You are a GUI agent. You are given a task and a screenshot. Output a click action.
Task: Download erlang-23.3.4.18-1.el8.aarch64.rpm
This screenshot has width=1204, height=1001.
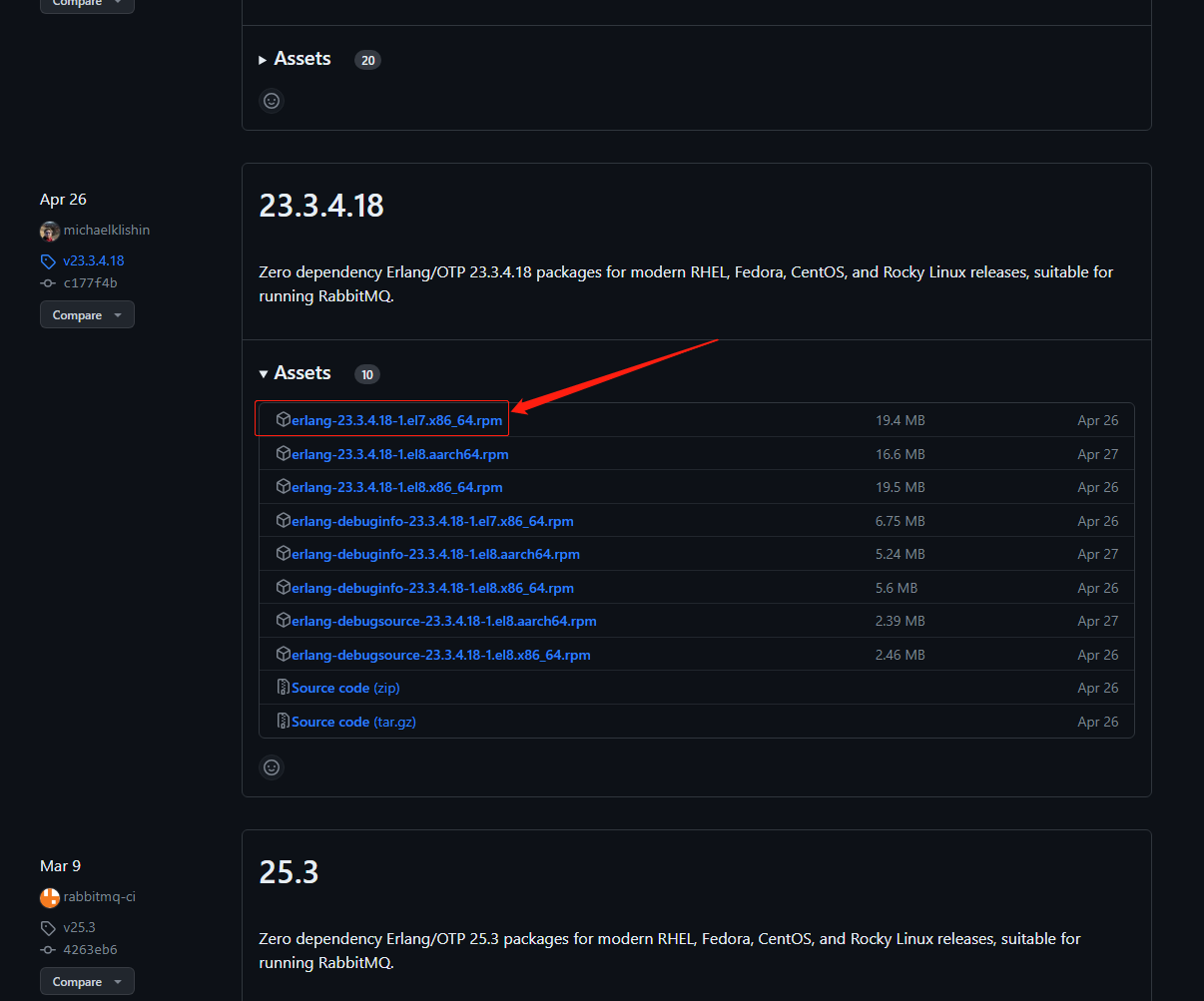(x=400, y=454)
